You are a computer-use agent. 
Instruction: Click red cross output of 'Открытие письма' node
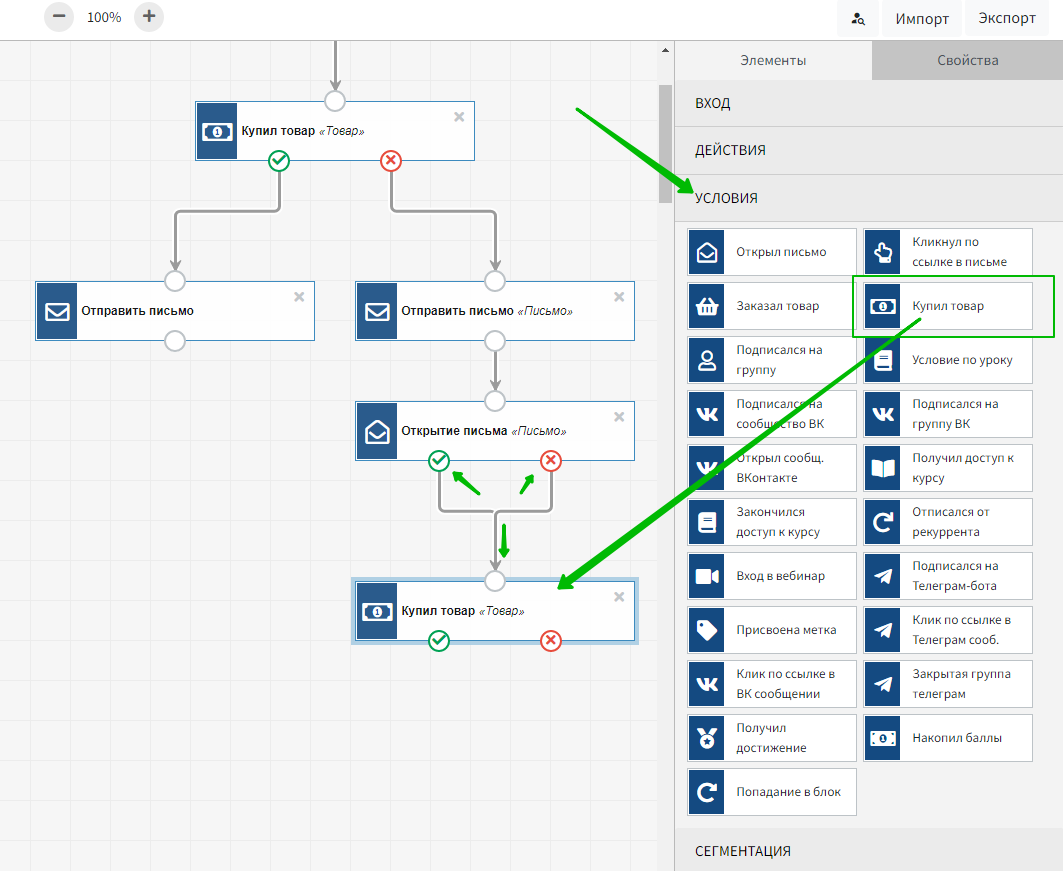click(x=551, y=461)
